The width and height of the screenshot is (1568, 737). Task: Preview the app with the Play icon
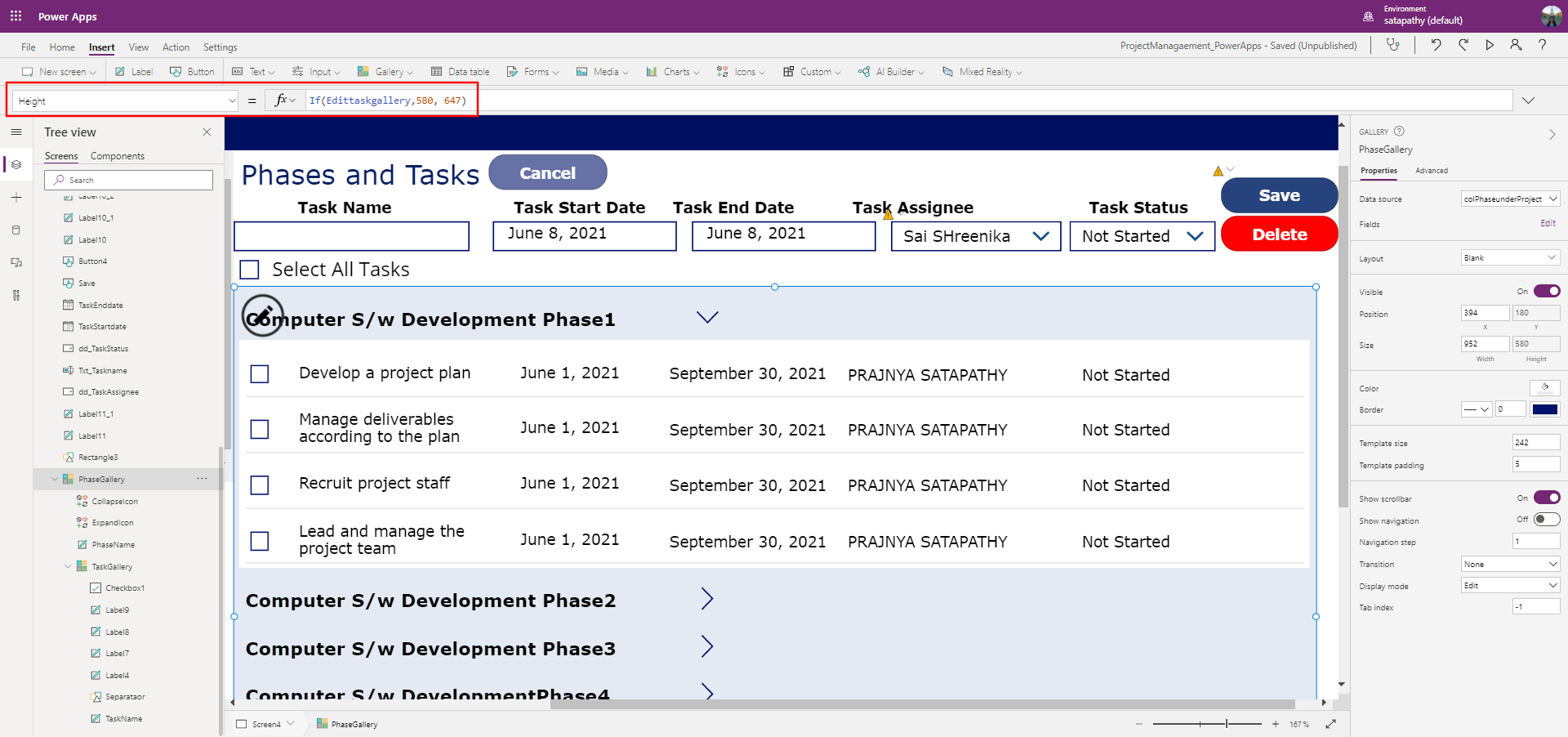(x=1490, y=45)
